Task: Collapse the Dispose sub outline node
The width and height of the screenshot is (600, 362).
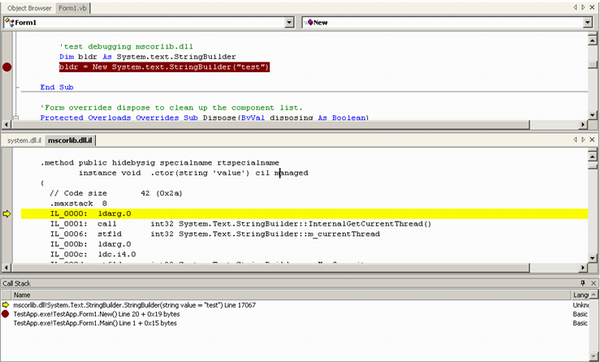Action: click(x=16, y=117)
